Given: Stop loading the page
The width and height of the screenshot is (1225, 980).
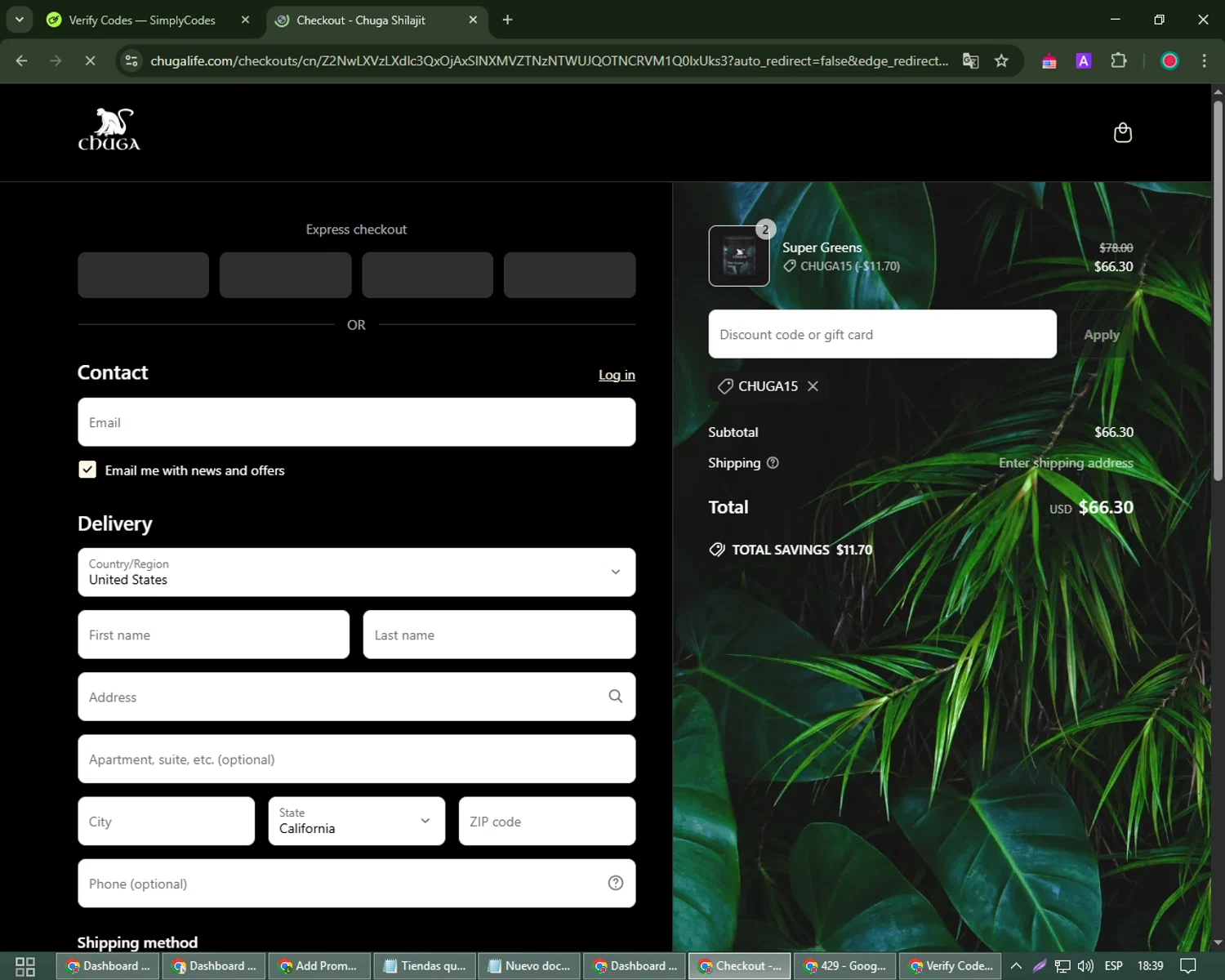Looking at the screenshot, I should click(90, 60).
